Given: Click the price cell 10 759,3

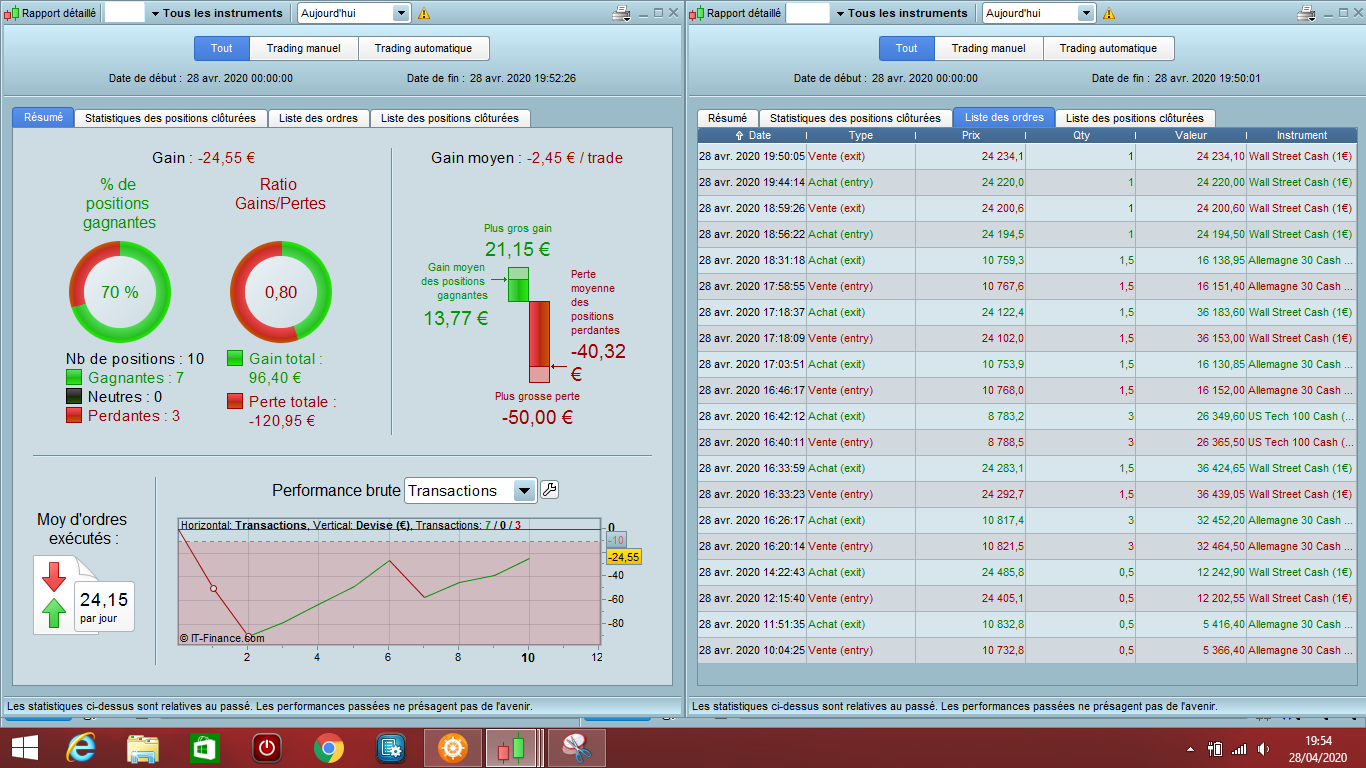Looking at the screenshot, I should (x=970, y=260).
